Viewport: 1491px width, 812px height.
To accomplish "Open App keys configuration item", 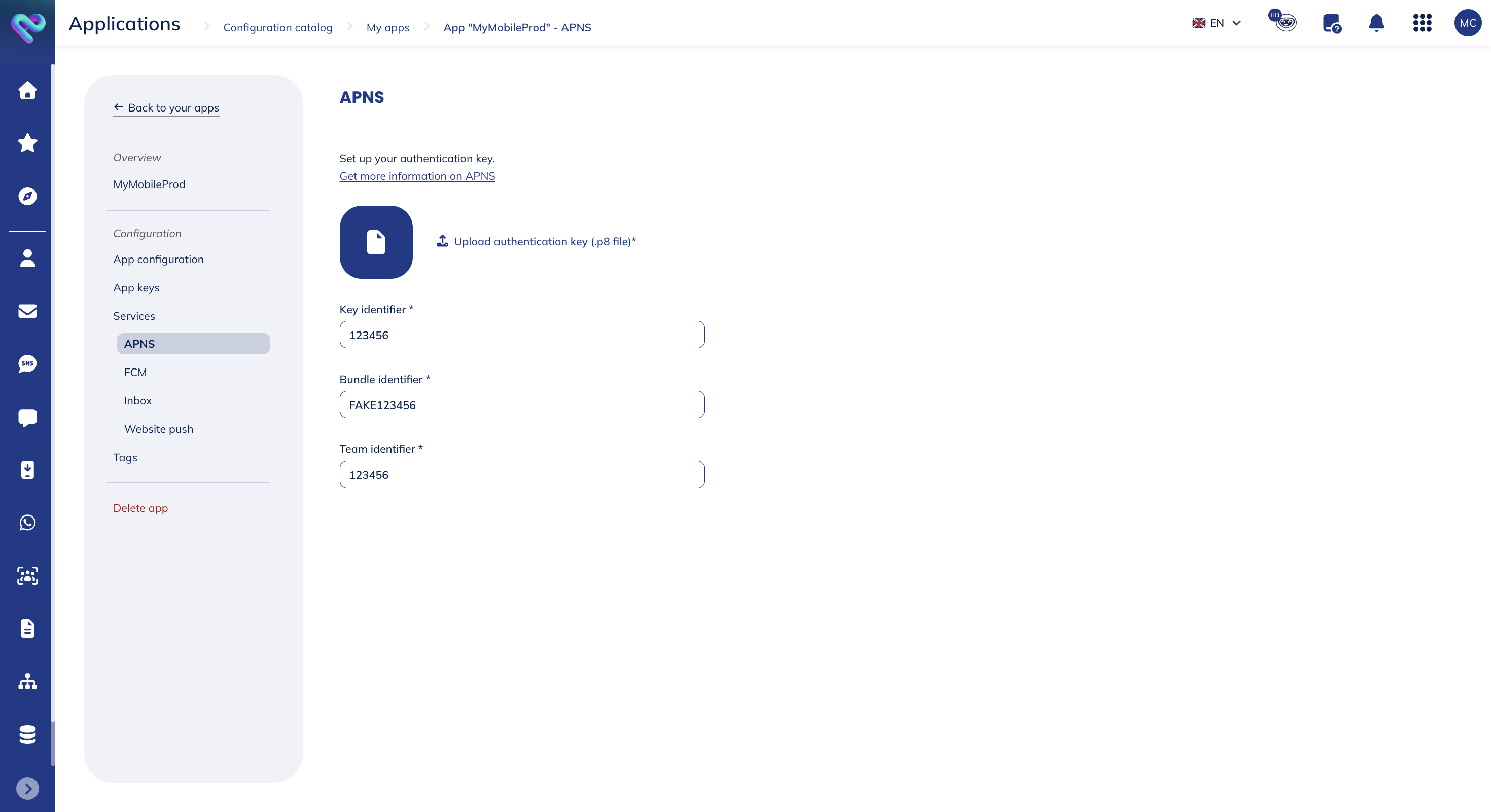I will click(x=136, y=287).
